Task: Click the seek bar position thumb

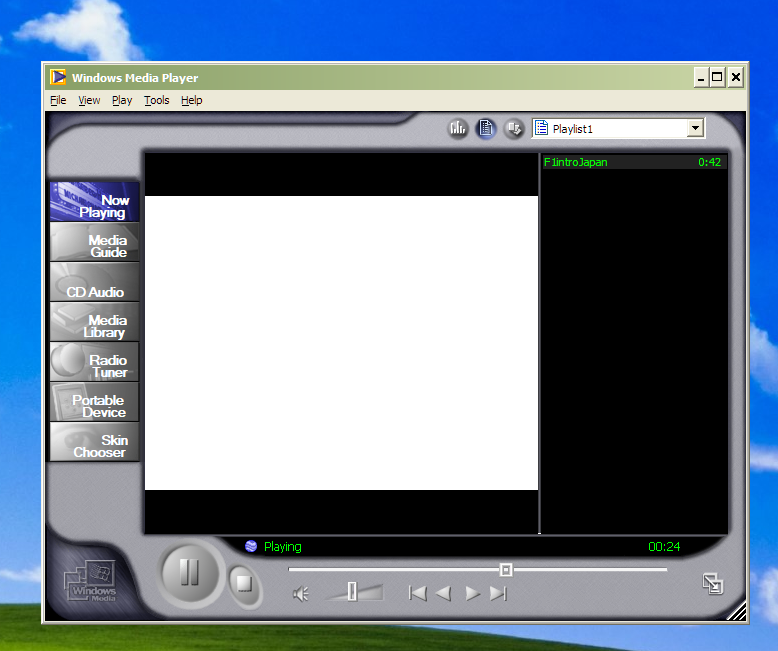Action: [506, 570]
